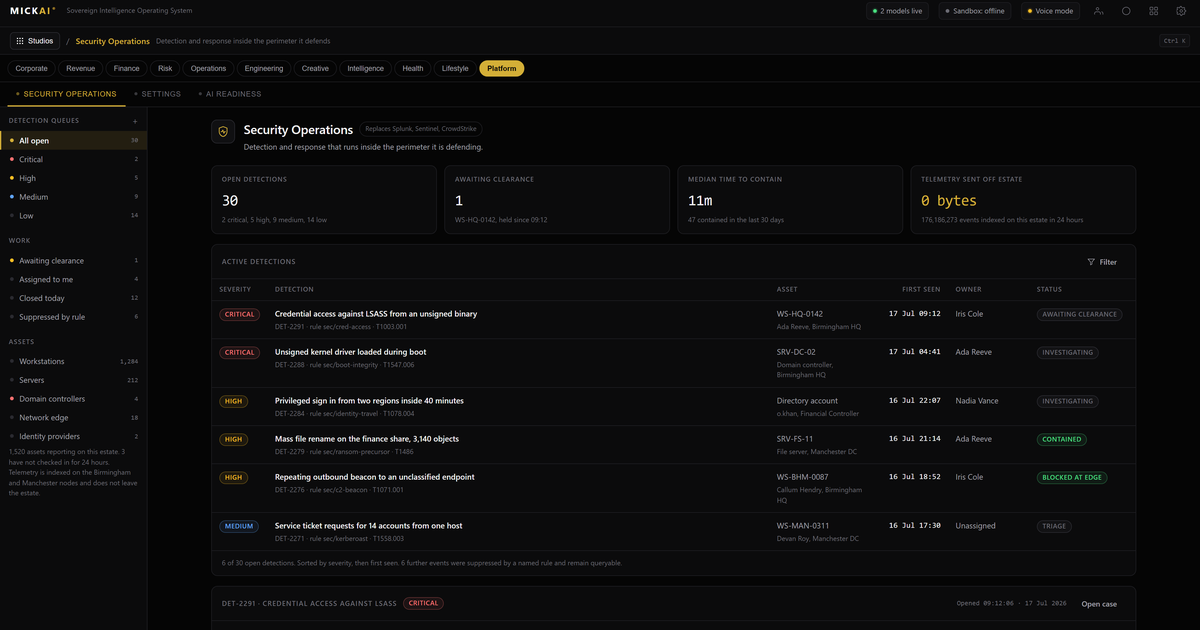Select the Finance studio tab
The image size is (1200, 630).
coord(127,69)
